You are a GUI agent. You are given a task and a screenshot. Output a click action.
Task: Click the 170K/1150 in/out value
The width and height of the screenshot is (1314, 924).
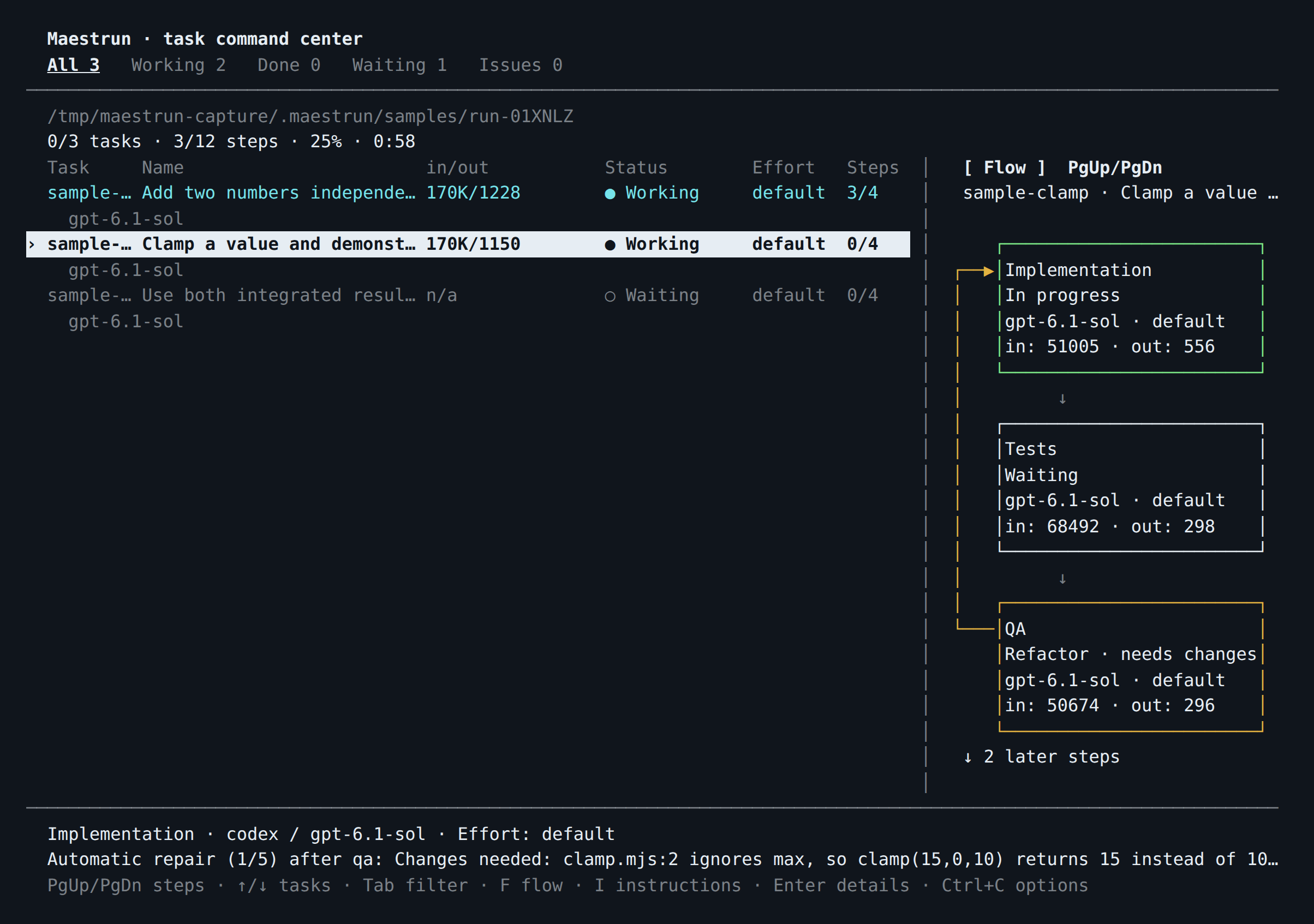point(473,244)
